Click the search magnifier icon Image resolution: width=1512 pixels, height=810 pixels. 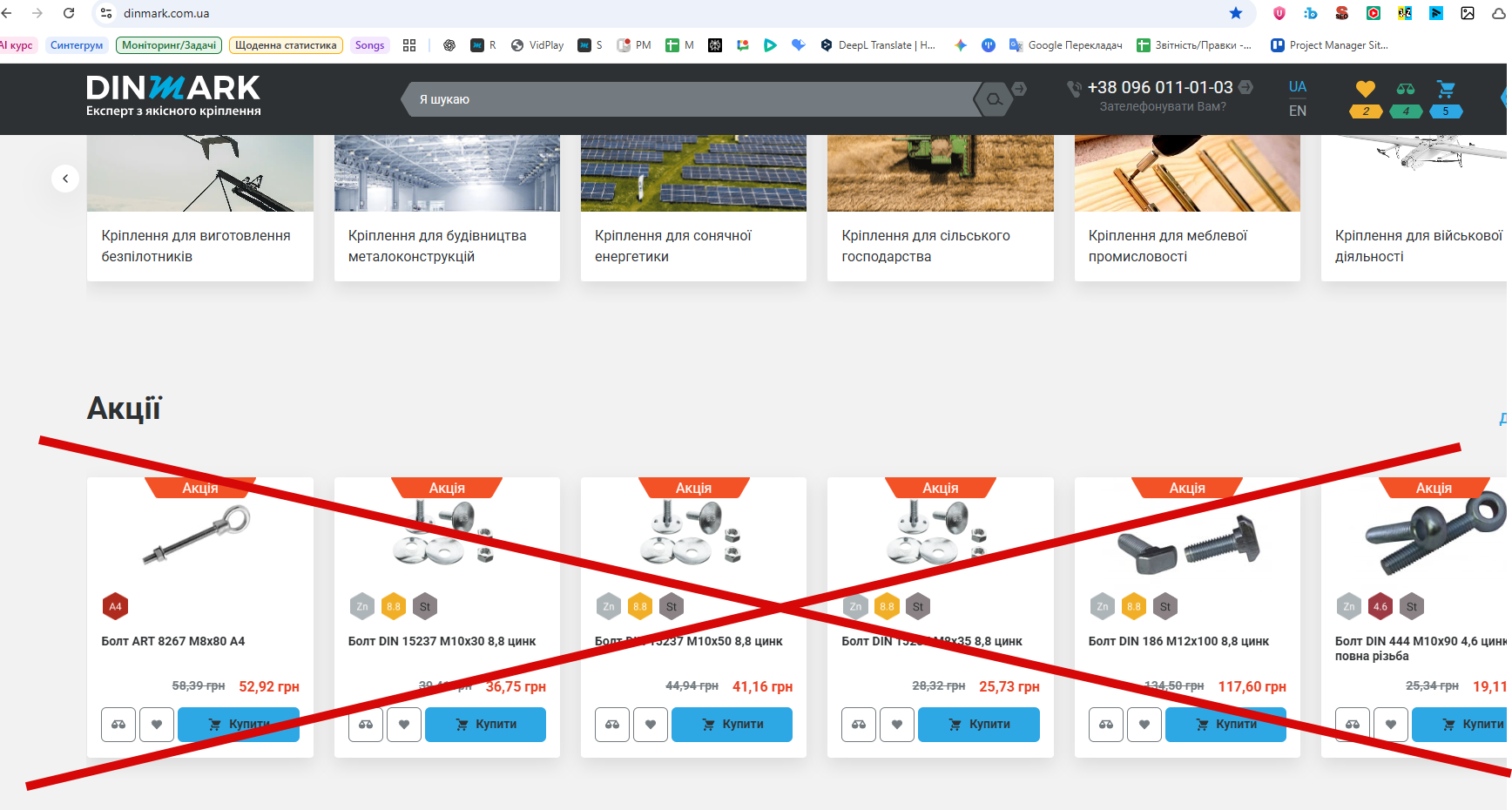(x=994, y=99)
